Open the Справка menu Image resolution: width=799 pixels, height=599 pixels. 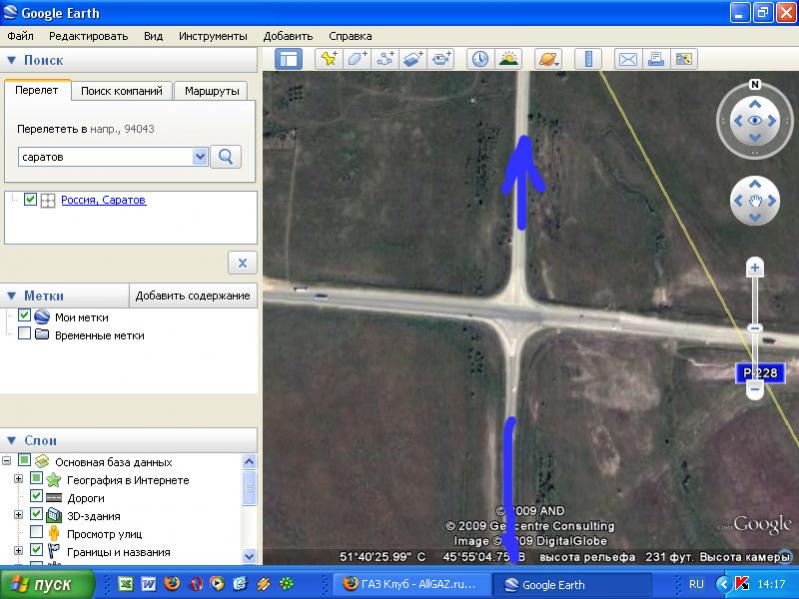coord(351,36)
